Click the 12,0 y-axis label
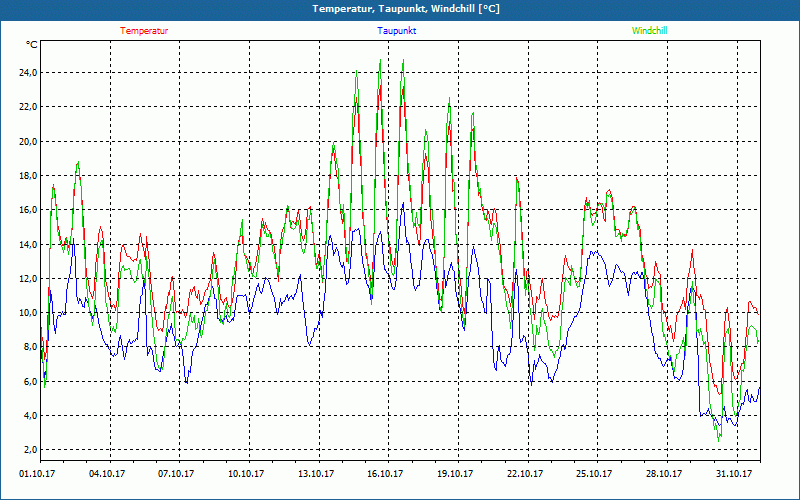 pyautogui.click(x=28, y=279)
